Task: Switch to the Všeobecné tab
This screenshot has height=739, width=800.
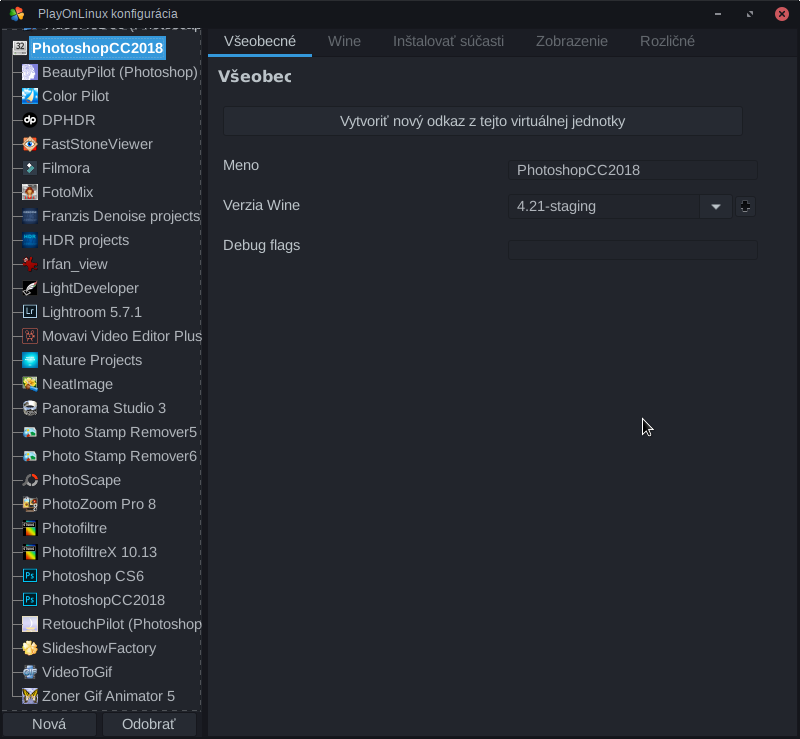Action: (x=260, y=41)
